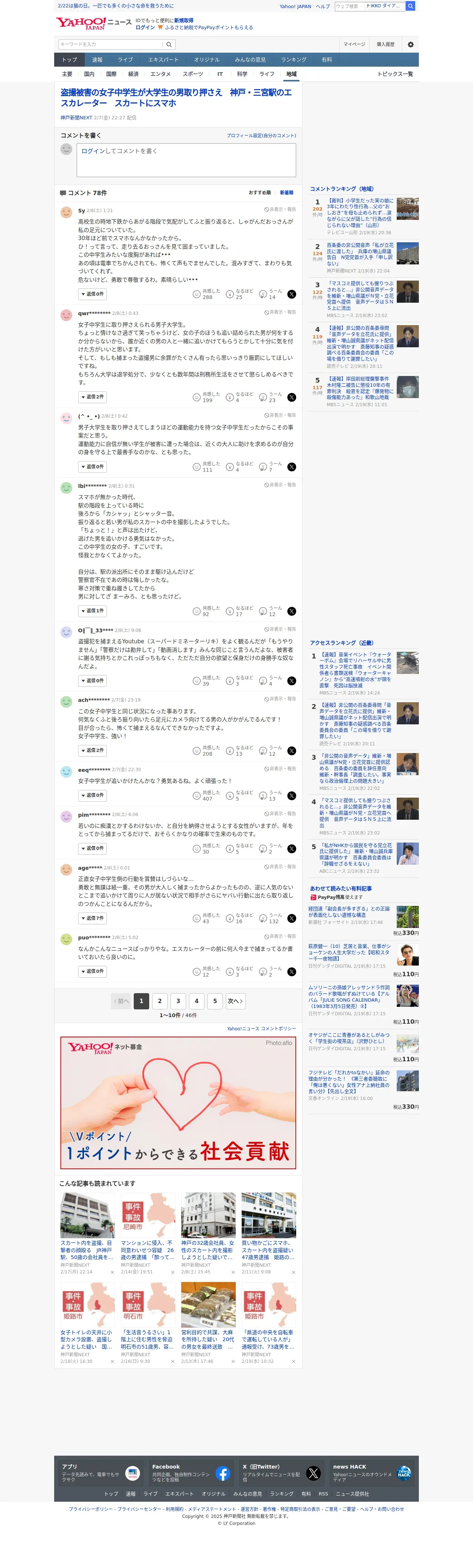The height and width of the screenshot is (1568, 473).
Task: Expand 返信2件 on qwr's comment
Action: pyautogui.click(x=92, y=397)
